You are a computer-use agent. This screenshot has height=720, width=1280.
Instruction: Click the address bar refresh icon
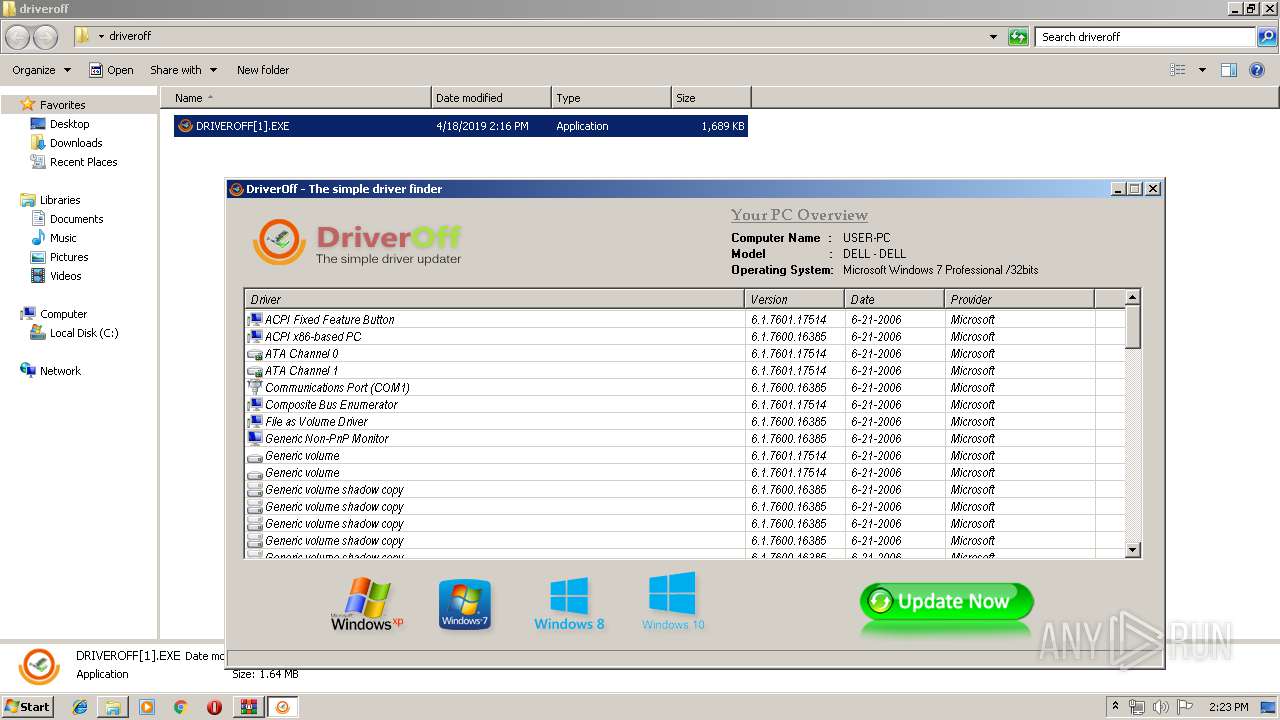[x=1018, y=37]
